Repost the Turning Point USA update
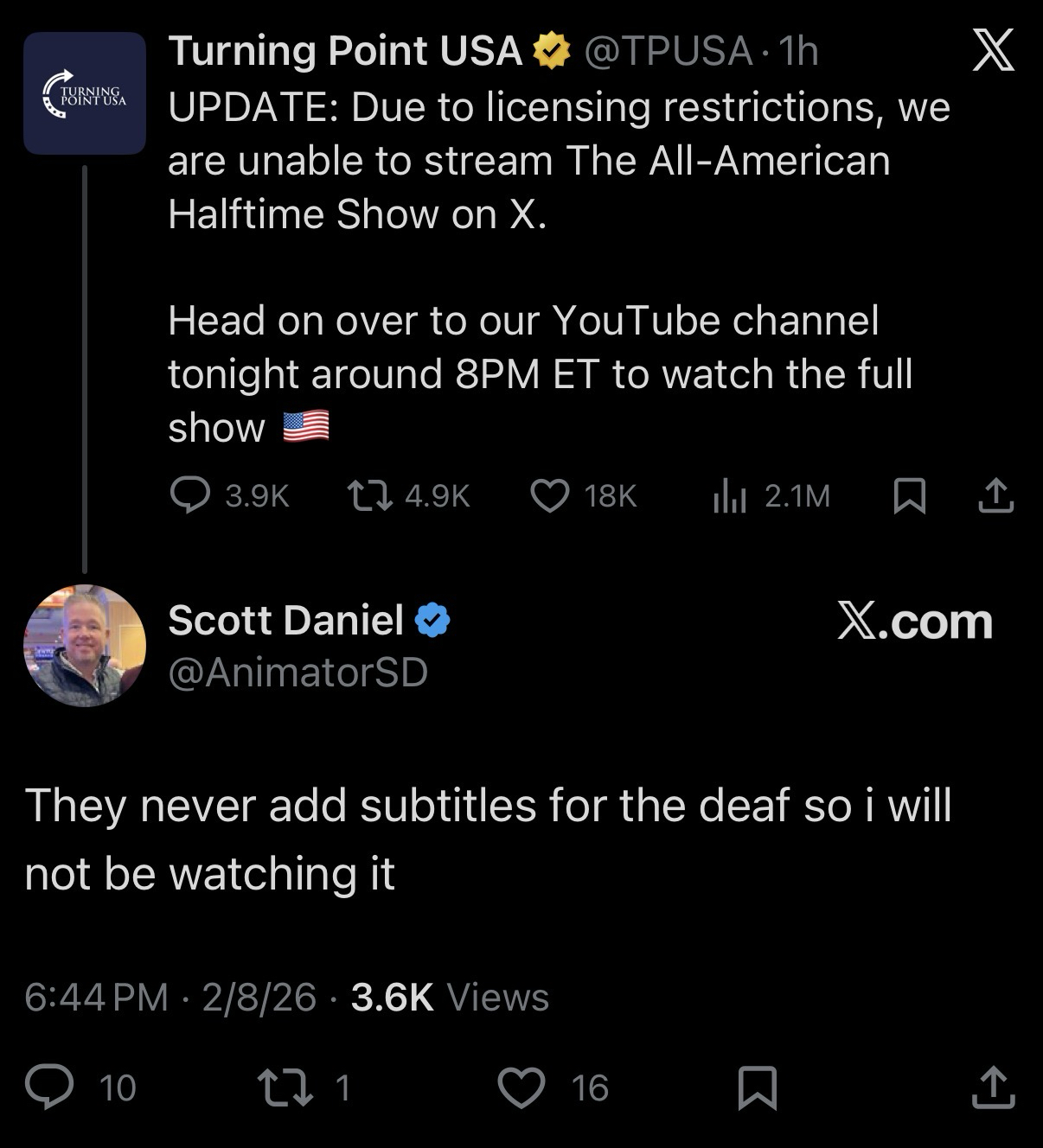 [369, 495]
